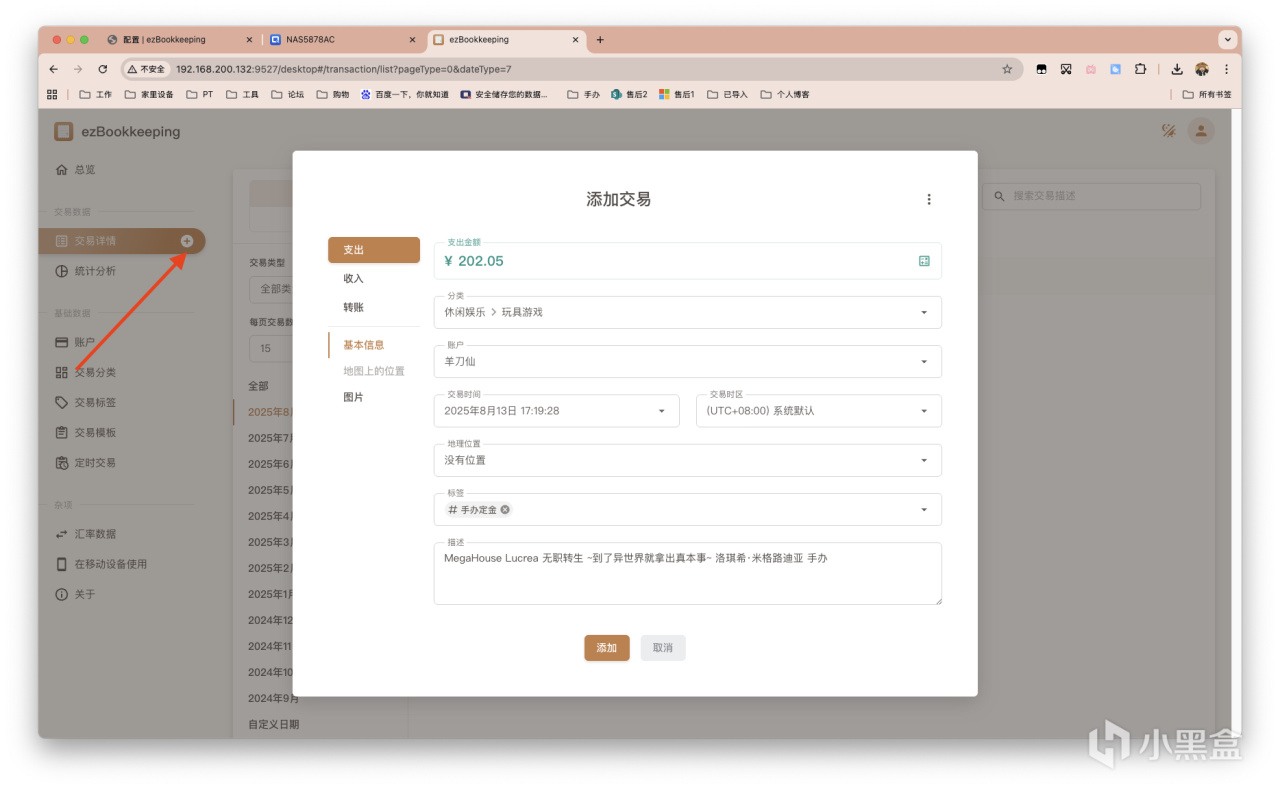
Task: Open 交易分类 in the sidebar
Action: pos(86,372)
